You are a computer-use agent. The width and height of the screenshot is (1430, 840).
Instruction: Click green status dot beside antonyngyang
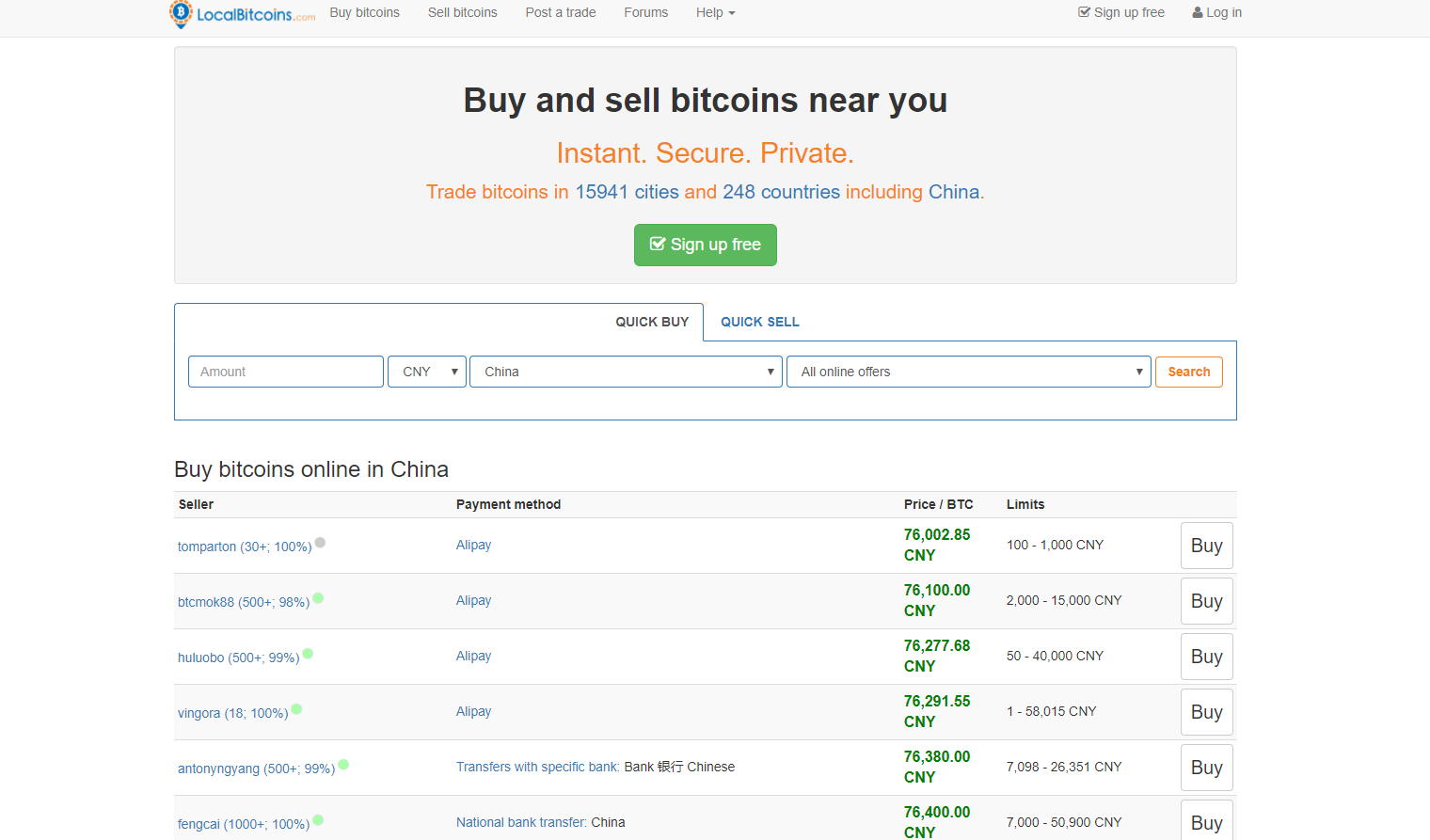click(x=343, y=765)
